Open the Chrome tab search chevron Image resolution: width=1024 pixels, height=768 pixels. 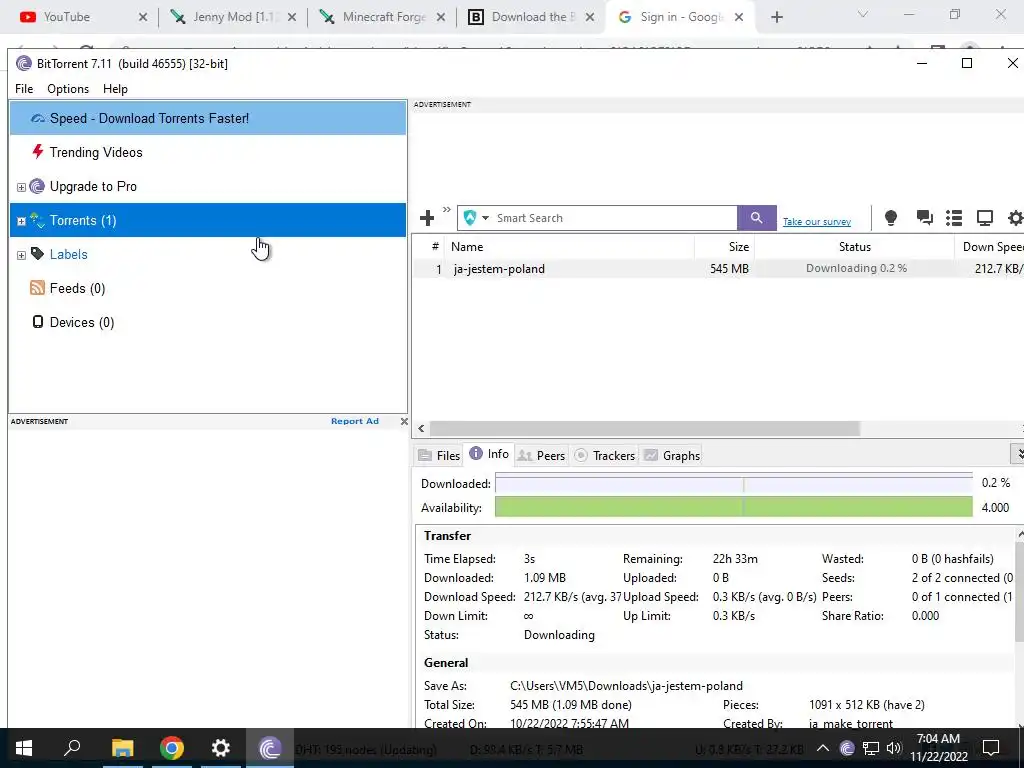(862, 14)
